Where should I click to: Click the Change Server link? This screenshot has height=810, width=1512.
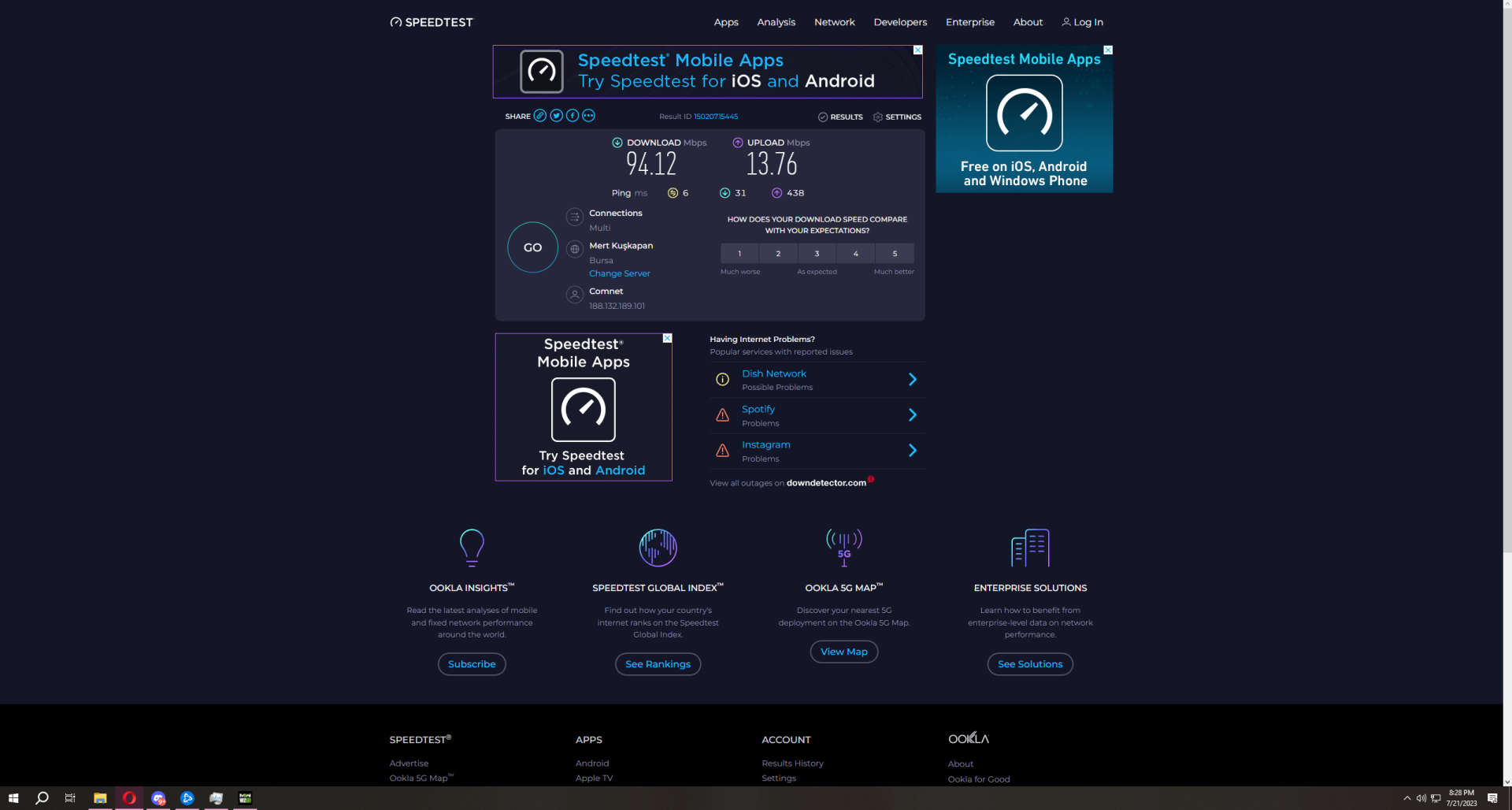[620, 273]
